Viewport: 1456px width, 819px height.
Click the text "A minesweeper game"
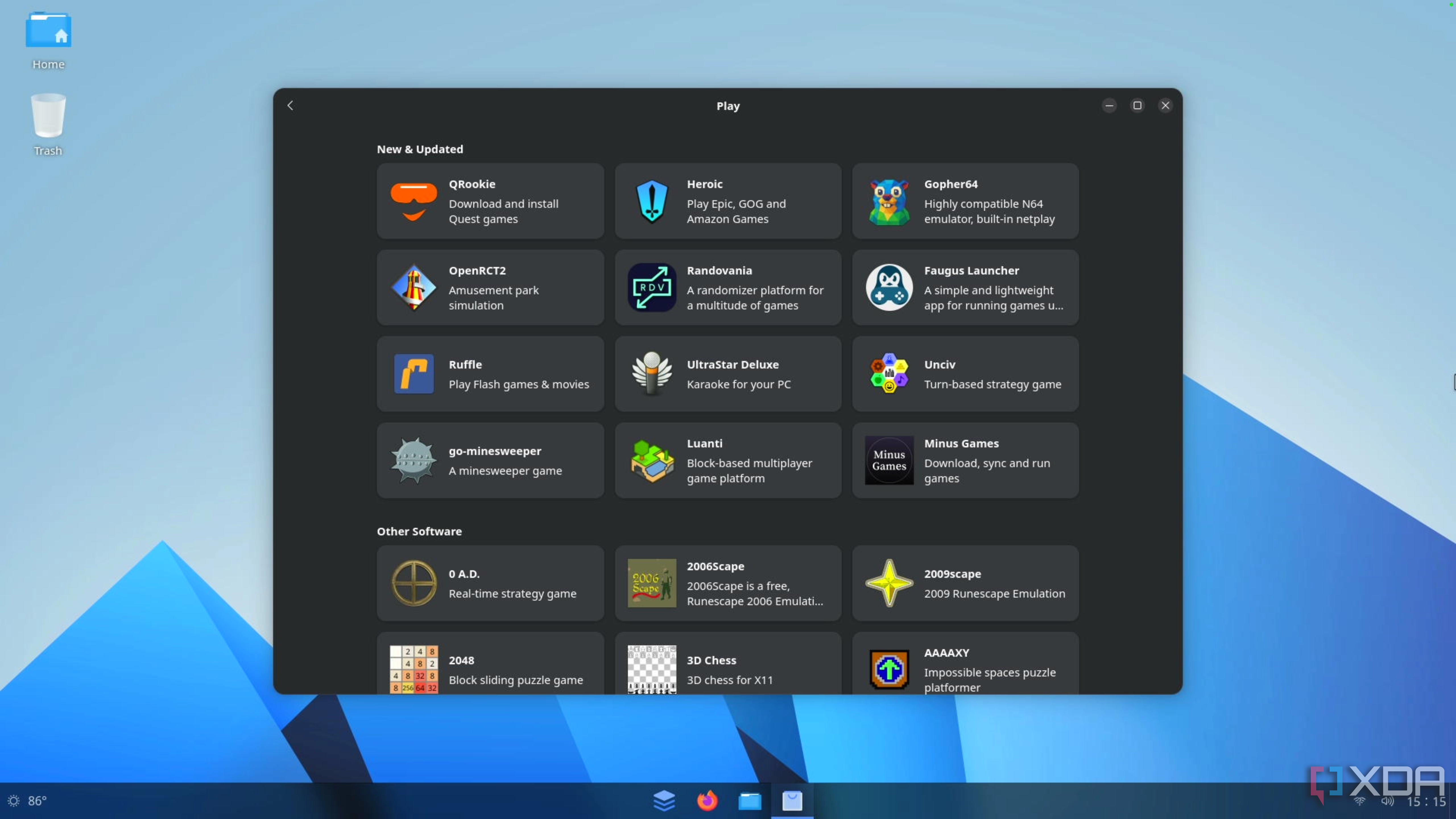pos(505,471)
